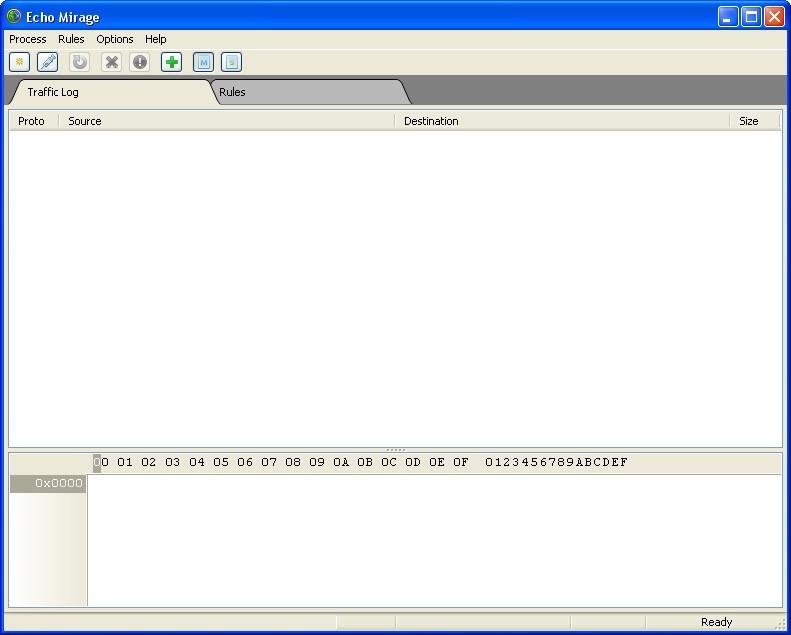
Task: Sort by the Proto column header
Action: pyautogui.click(x=34, y=121)
